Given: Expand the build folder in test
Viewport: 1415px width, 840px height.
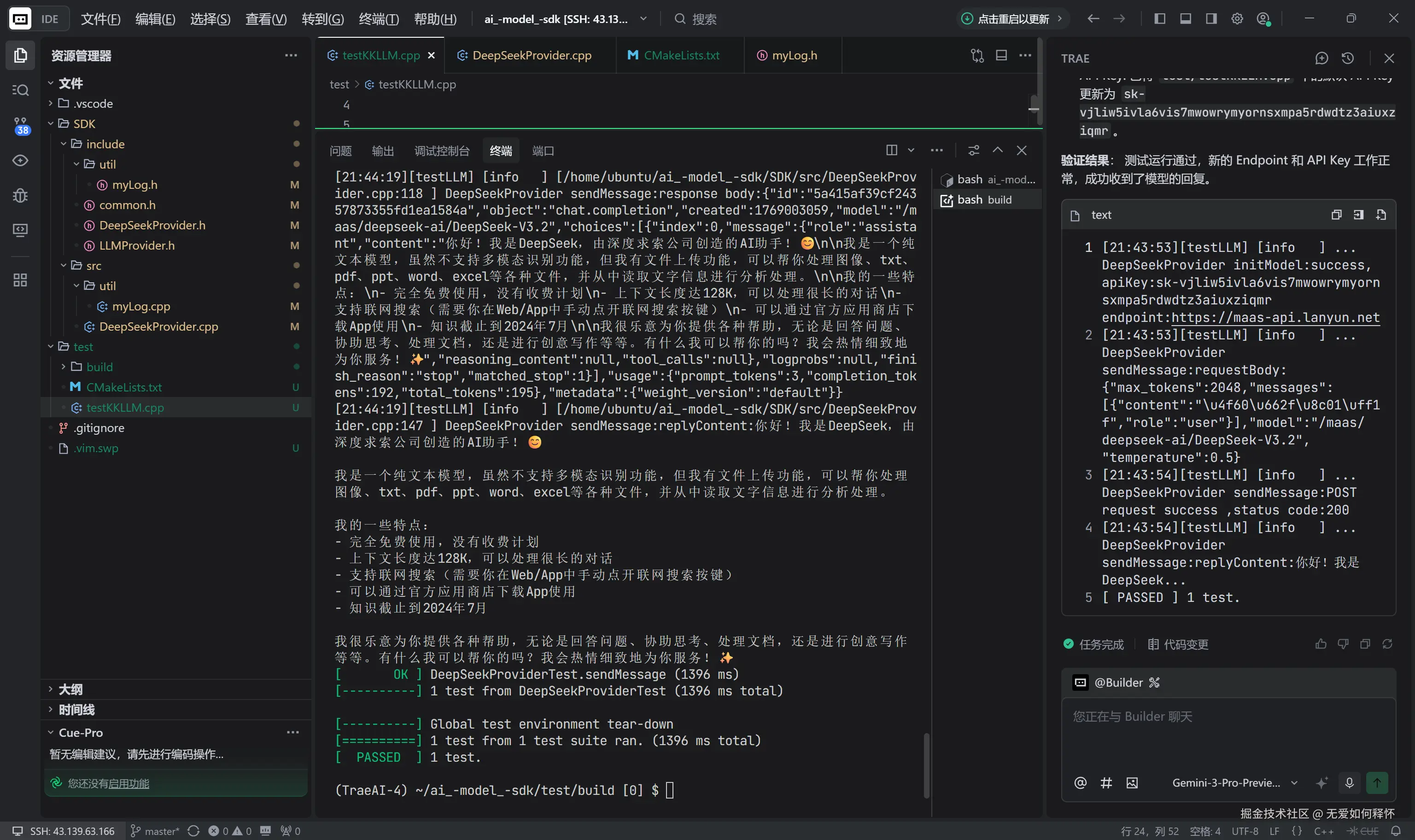Looking at the screenshot, I should click(99, 367).
